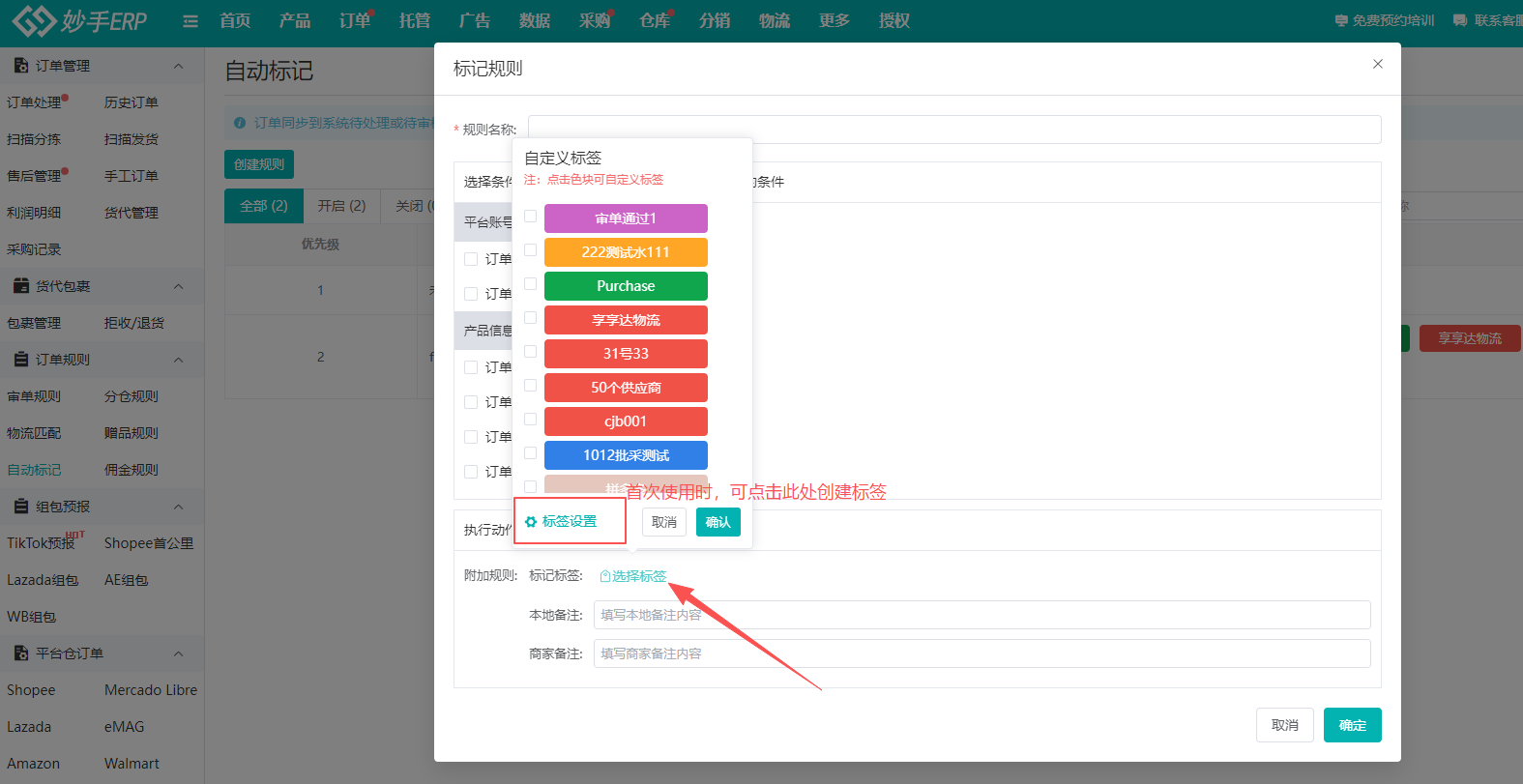Click the orange 222测试水111 color block
Image resolution: width=1523 pixels, height=784 pixels.
[626, 252]
